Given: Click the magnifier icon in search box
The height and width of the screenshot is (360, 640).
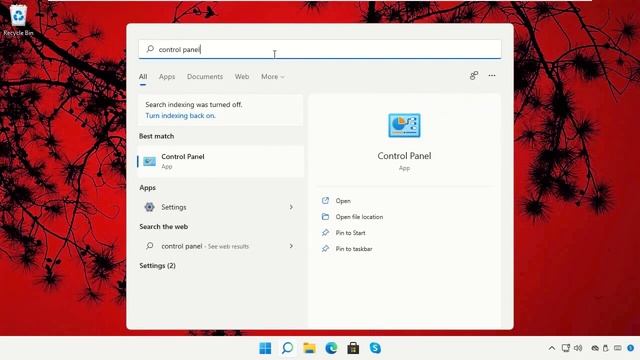Looking at the screenshot, I should pyautogui.click(x=150, y=49).
